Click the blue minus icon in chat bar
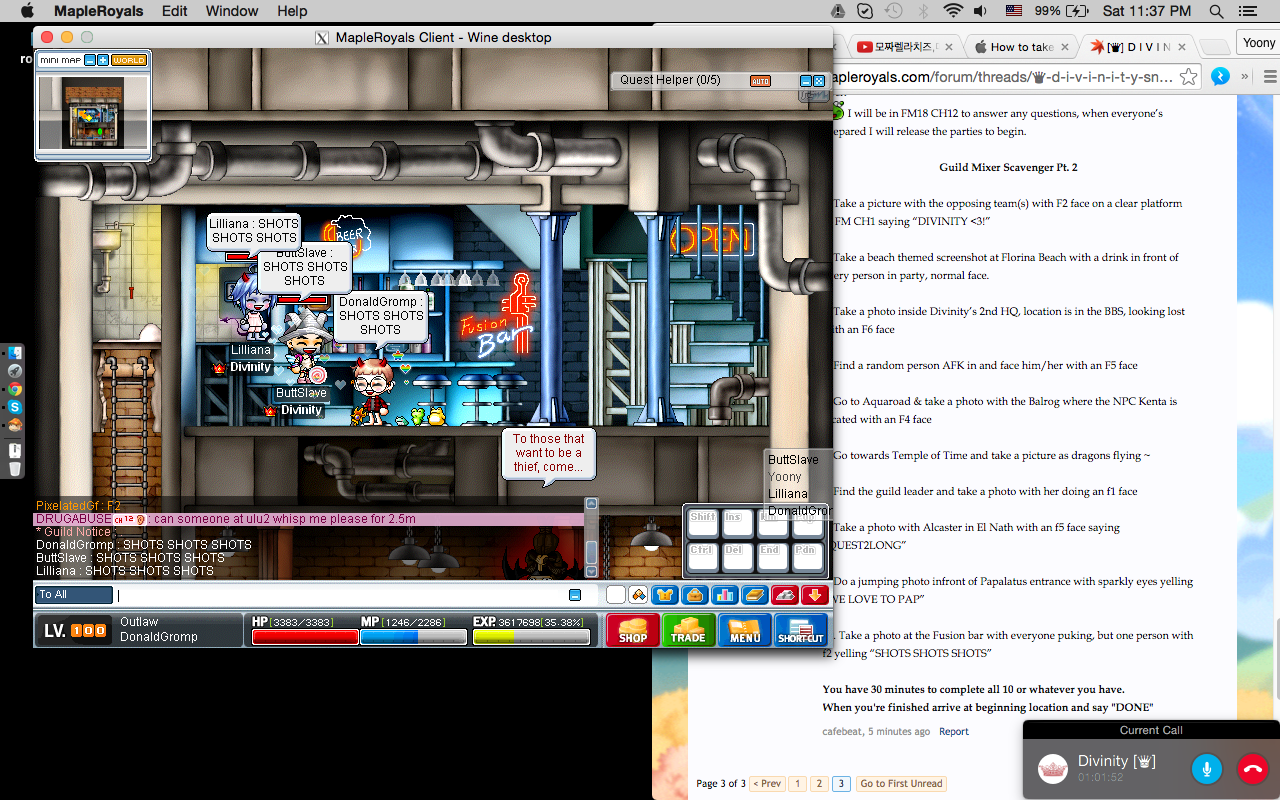 (575, 595)
